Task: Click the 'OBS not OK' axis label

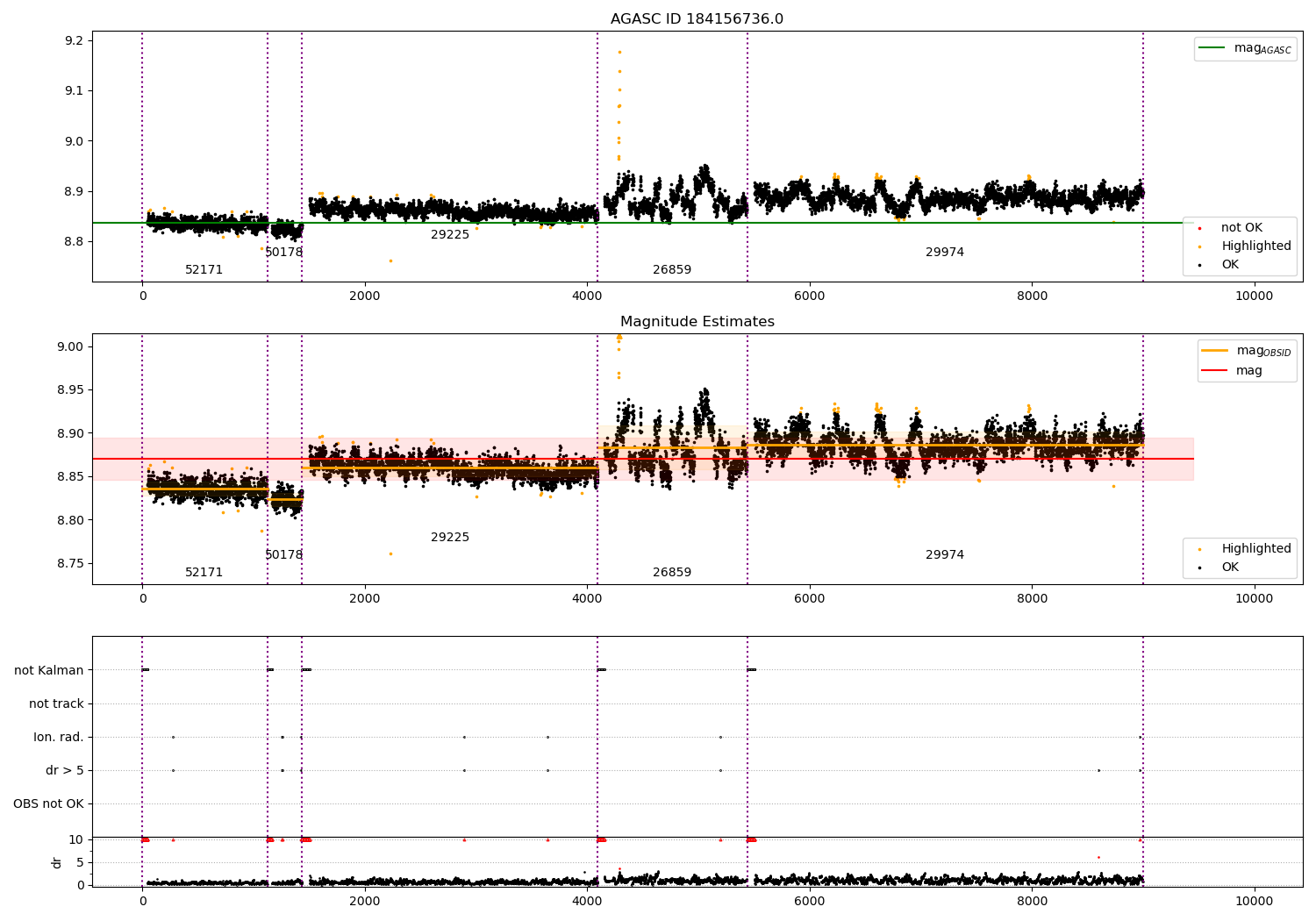Action: coord(48,803)
